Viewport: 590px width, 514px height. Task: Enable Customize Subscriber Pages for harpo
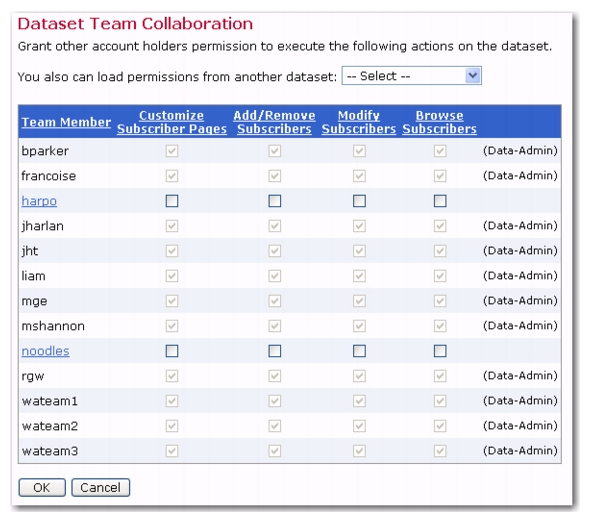(x=172, y=201)
